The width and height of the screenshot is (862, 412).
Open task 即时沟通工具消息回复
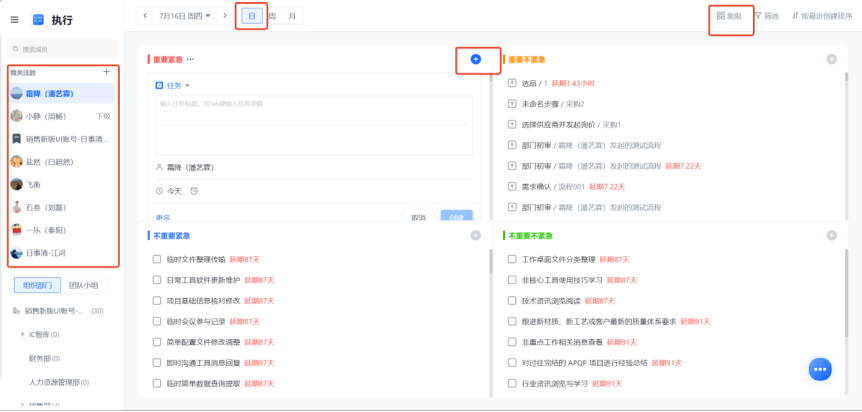click(203, 363)
